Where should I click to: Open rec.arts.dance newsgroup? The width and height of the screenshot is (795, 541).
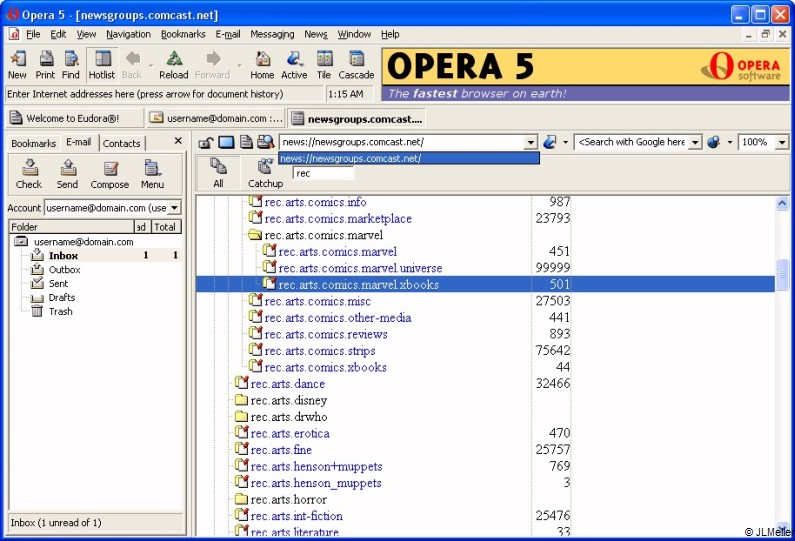[287, 384]
